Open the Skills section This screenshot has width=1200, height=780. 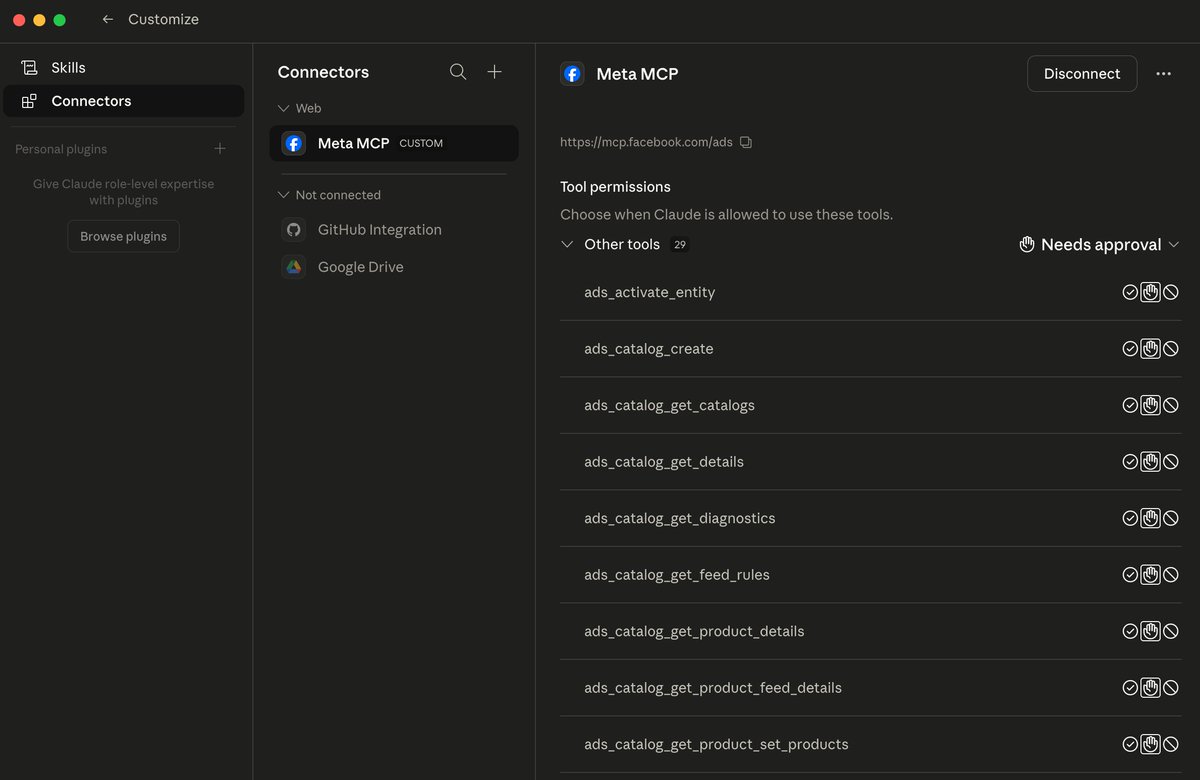124,67
